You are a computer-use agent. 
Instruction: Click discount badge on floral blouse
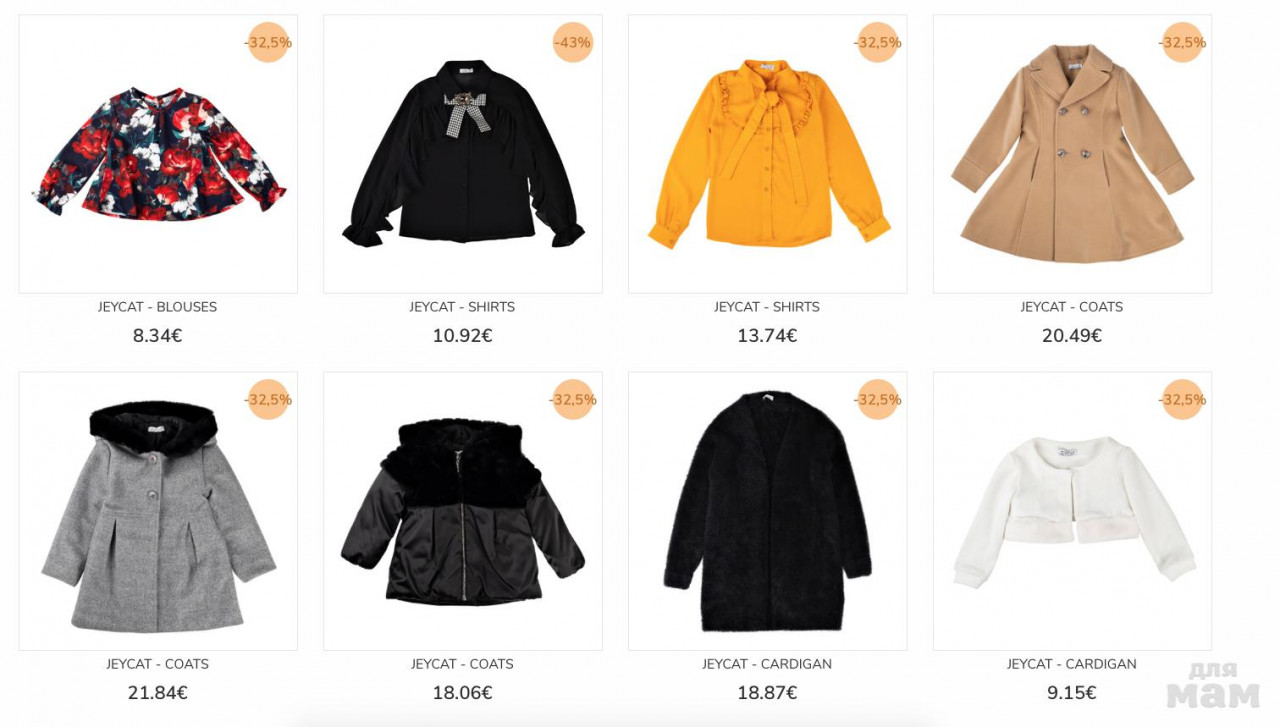(x=268, y=42)
